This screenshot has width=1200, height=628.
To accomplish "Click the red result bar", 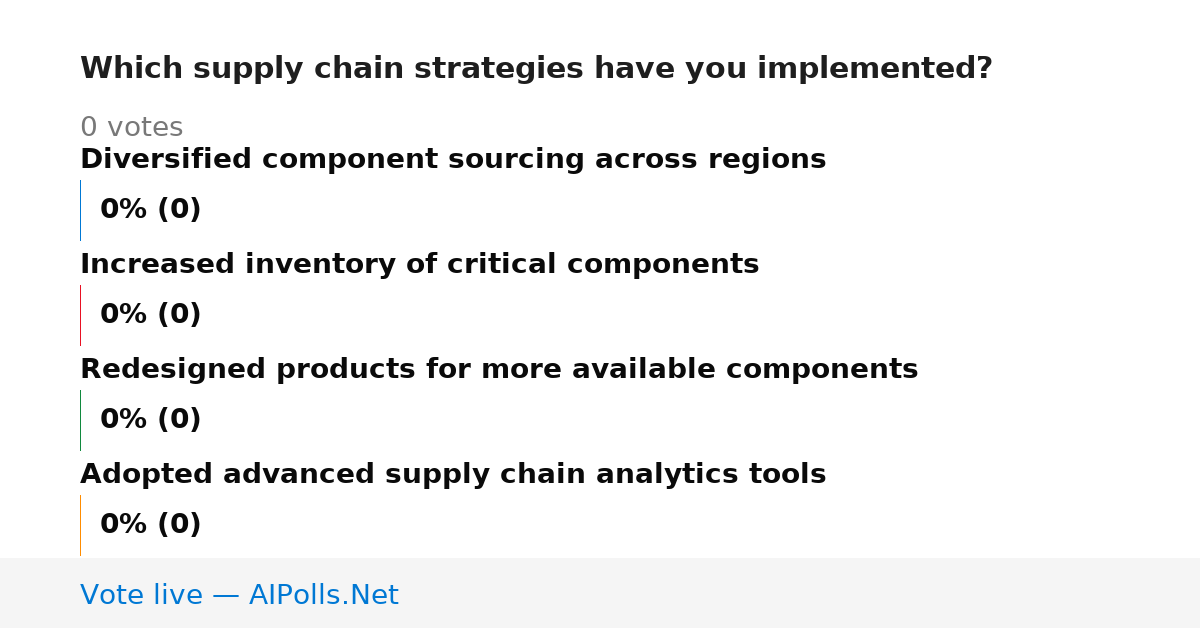I will [80, 315].
